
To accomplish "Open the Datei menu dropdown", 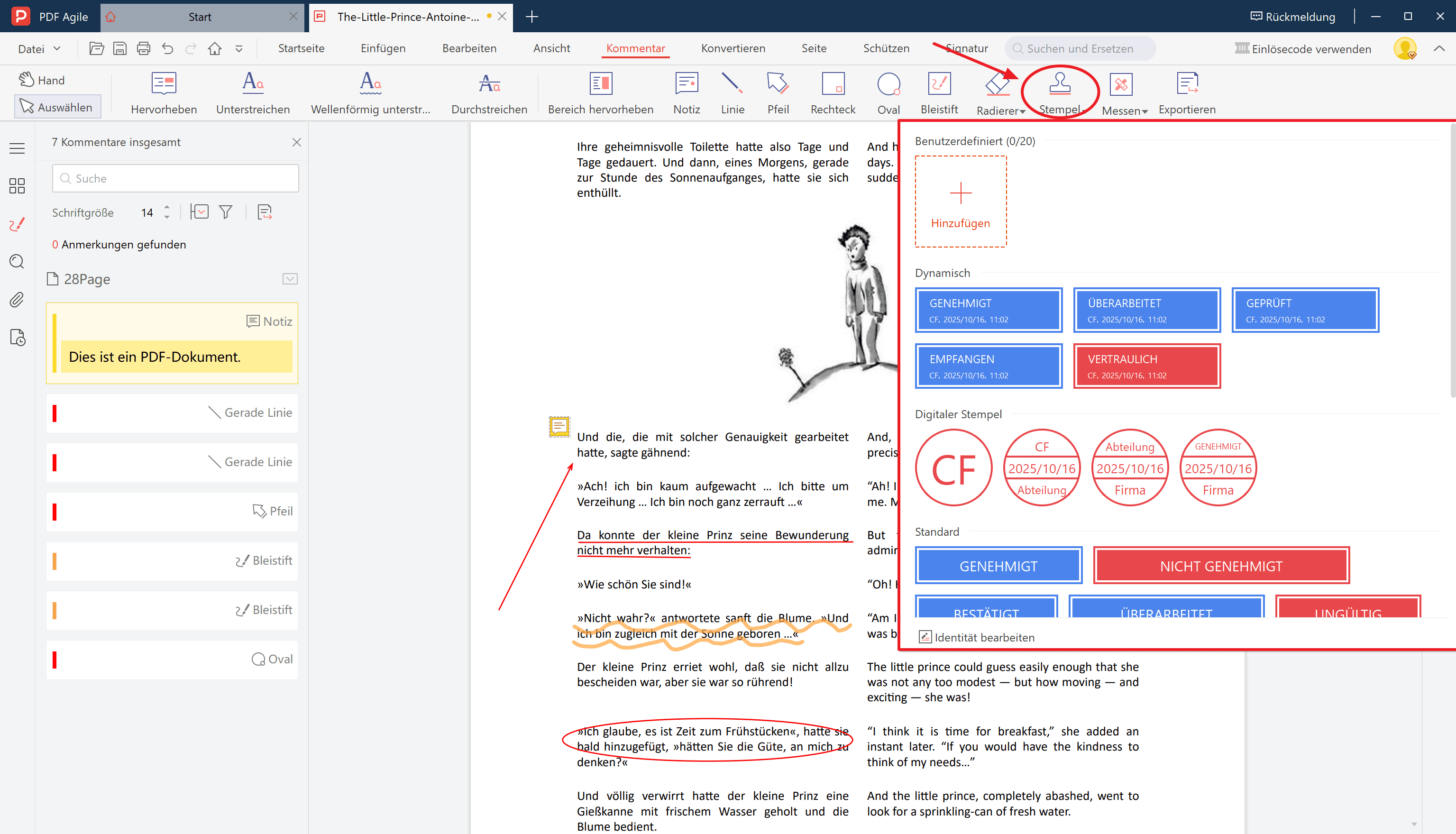I will pyautogui.click(x=38, y=48).
